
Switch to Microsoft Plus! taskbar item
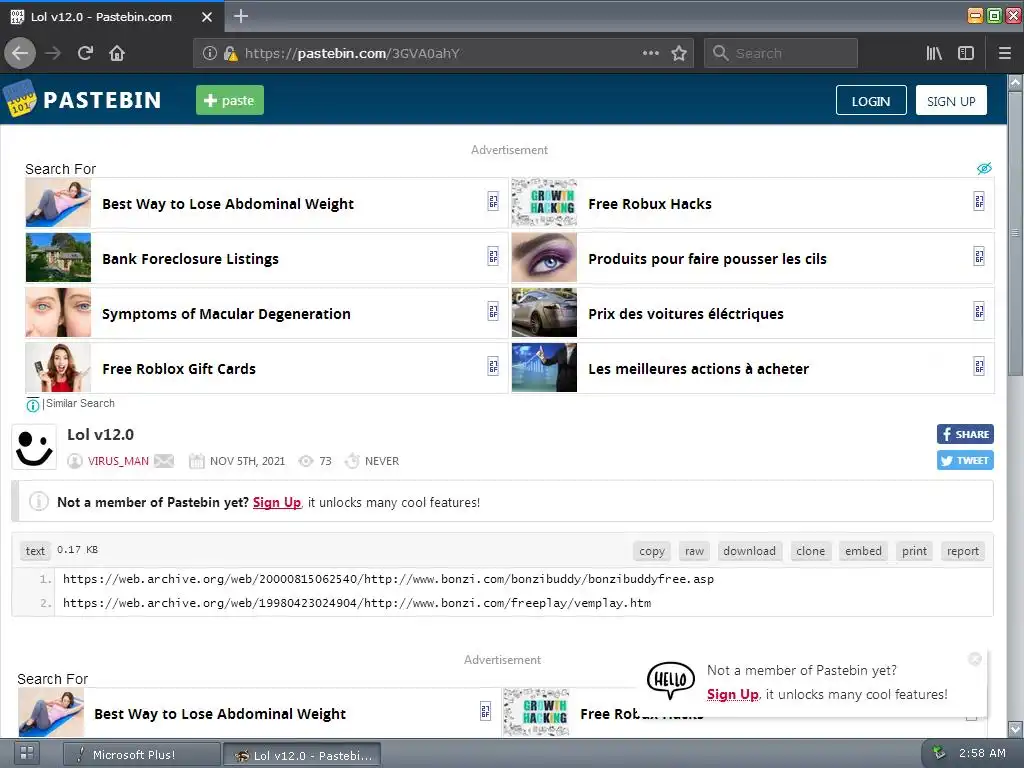(141, 755)
